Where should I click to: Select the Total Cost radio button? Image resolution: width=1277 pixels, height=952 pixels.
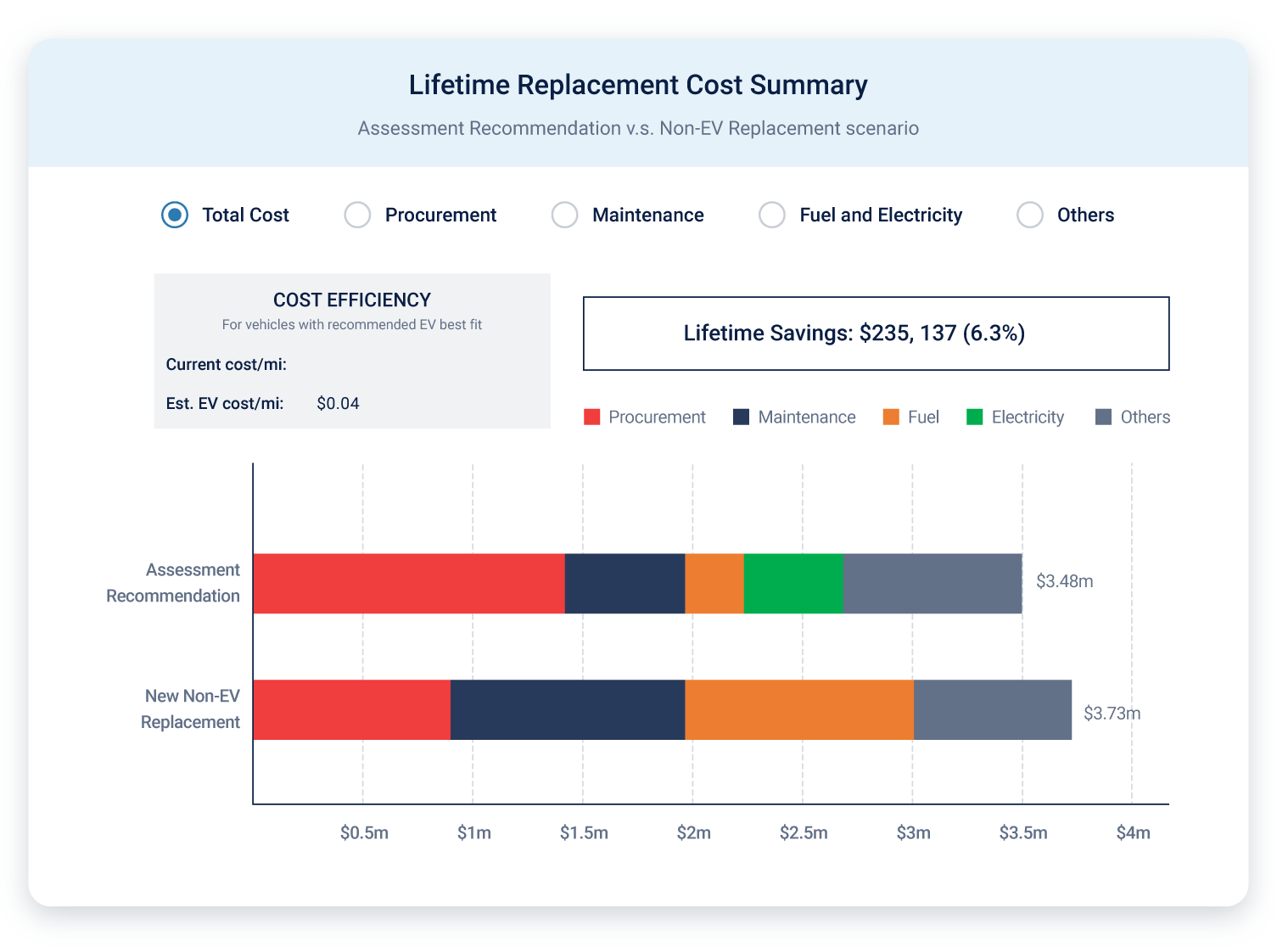(x=175, y=216)
